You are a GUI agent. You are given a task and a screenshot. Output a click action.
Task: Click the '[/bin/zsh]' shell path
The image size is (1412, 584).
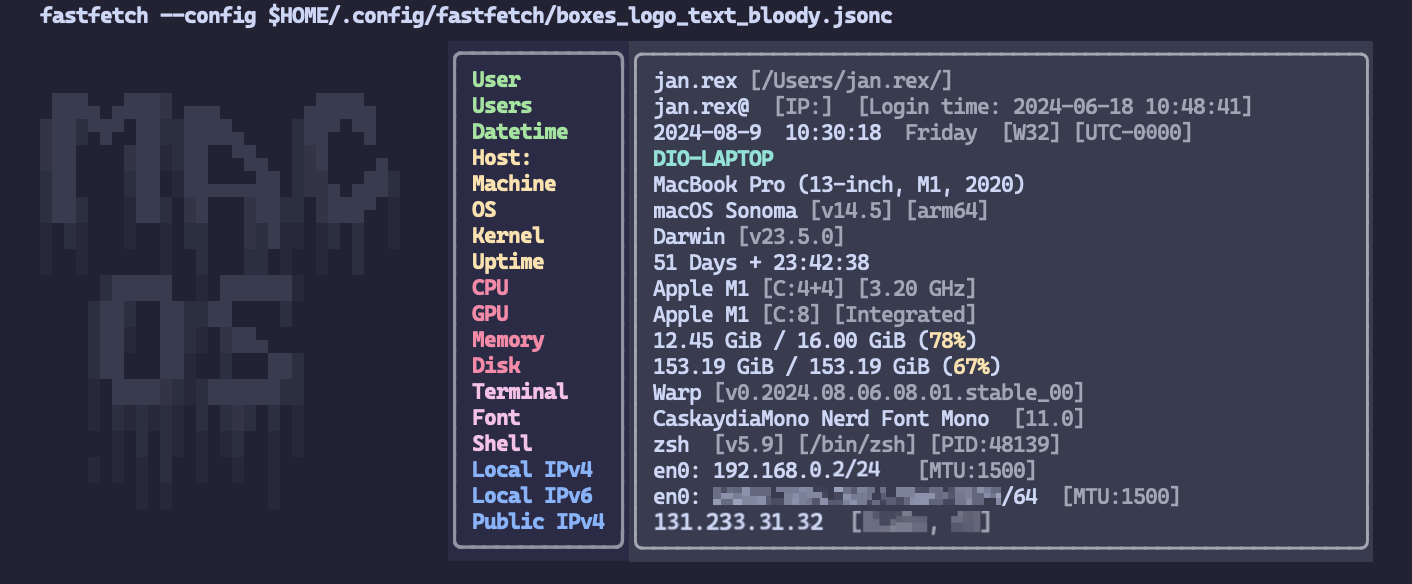coord(857,444)
